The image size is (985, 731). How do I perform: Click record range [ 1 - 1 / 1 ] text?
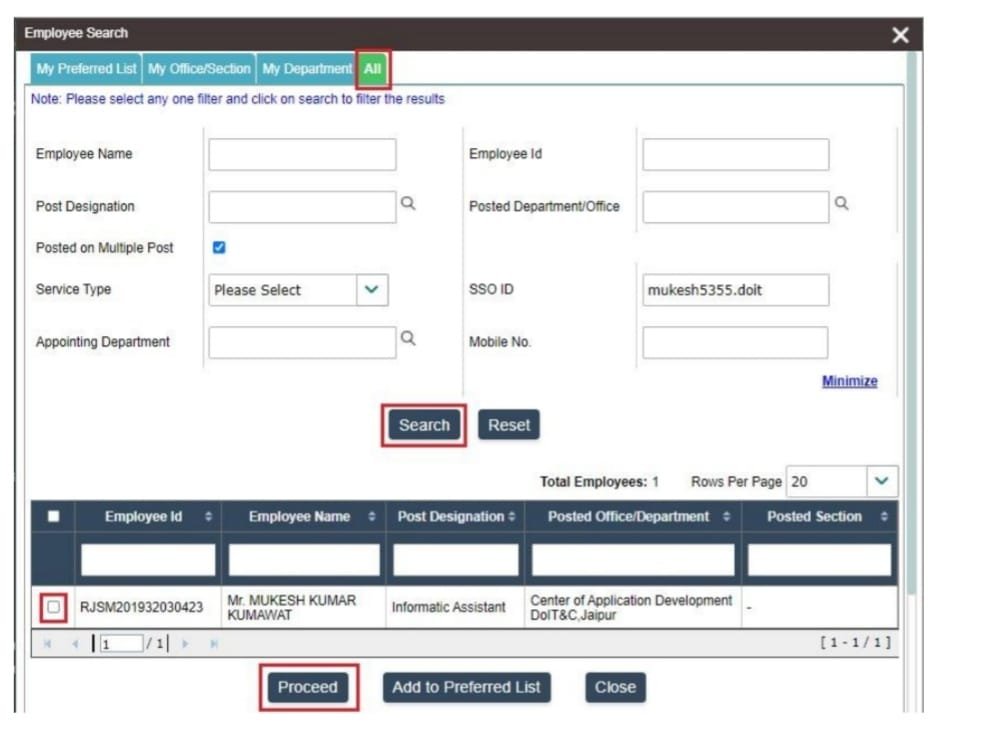point(856,642)
